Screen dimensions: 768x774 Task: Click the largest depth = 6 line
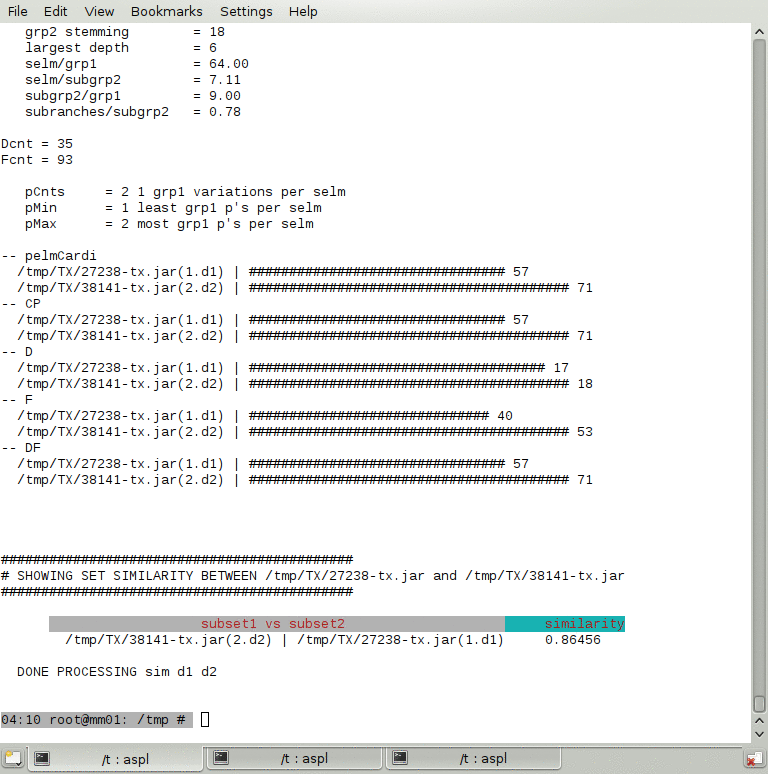[121, 48]
